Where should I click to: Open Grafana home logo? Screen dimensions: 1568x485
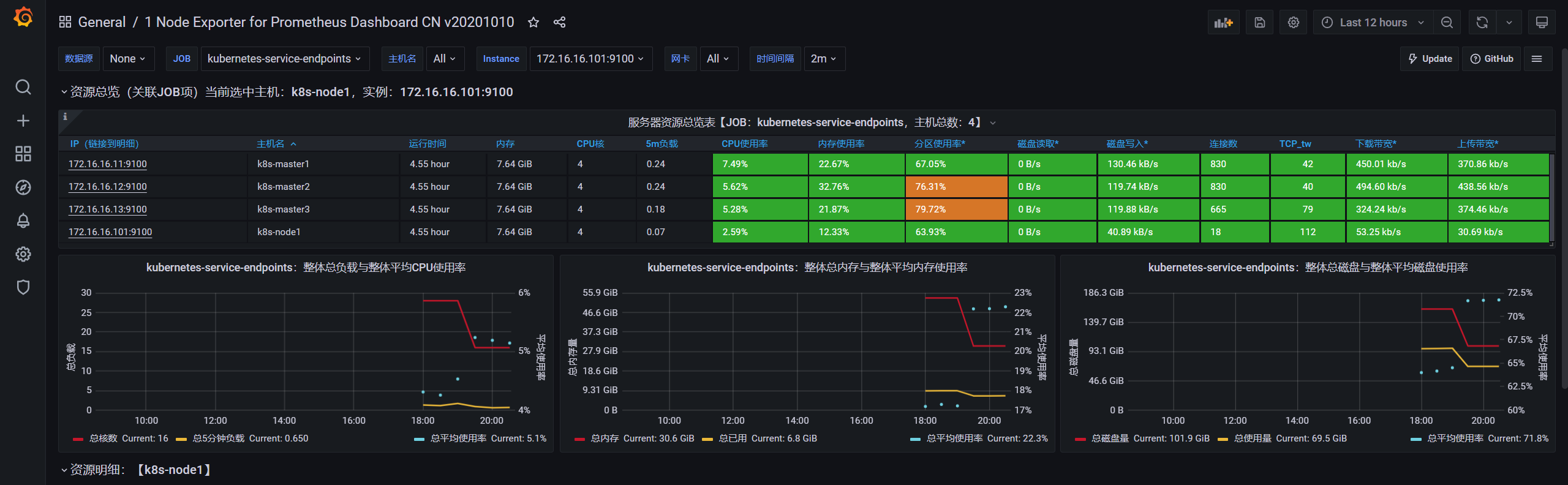coord(23,17)
